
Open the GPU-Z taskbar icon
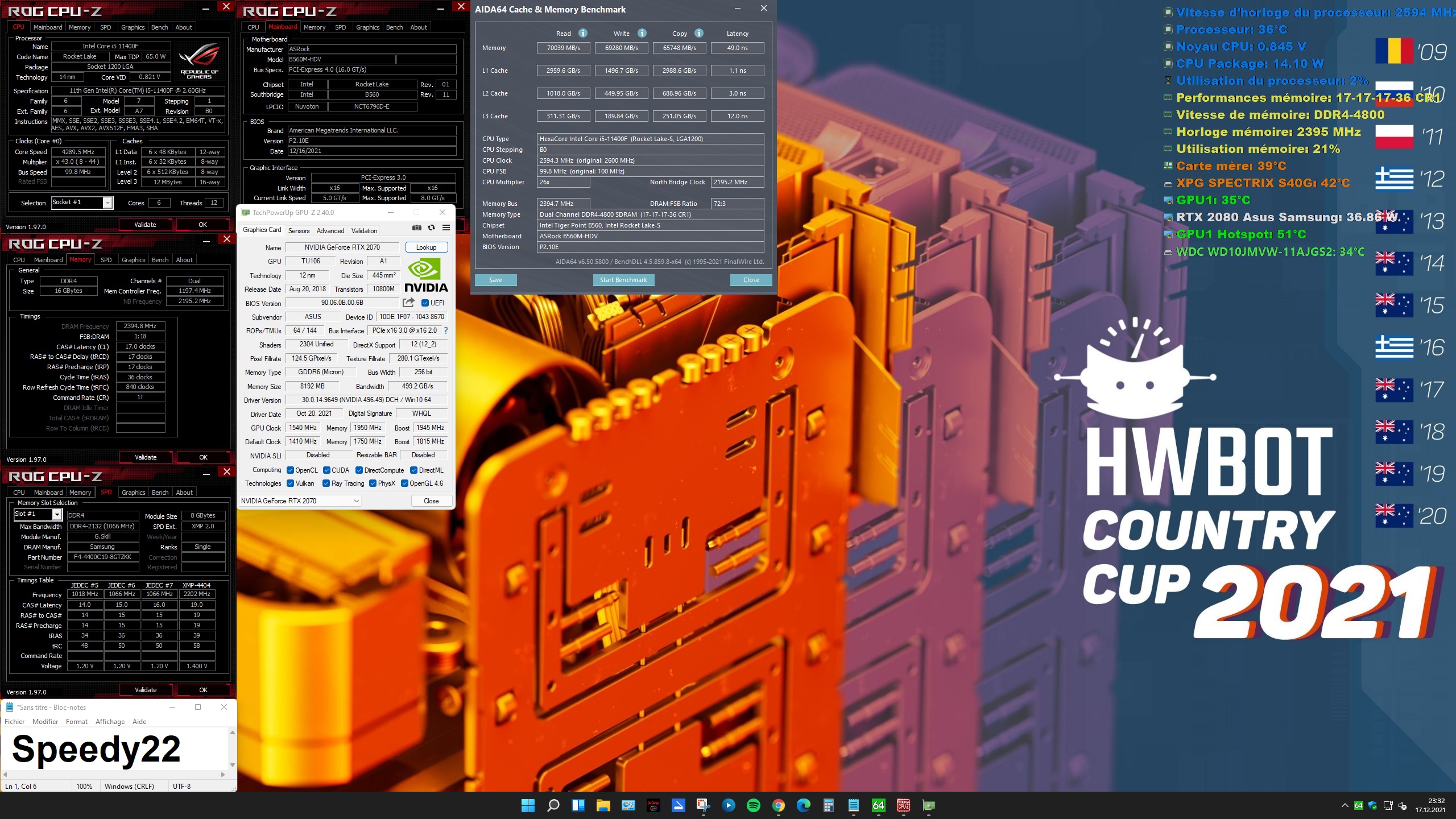click(928, 805)
